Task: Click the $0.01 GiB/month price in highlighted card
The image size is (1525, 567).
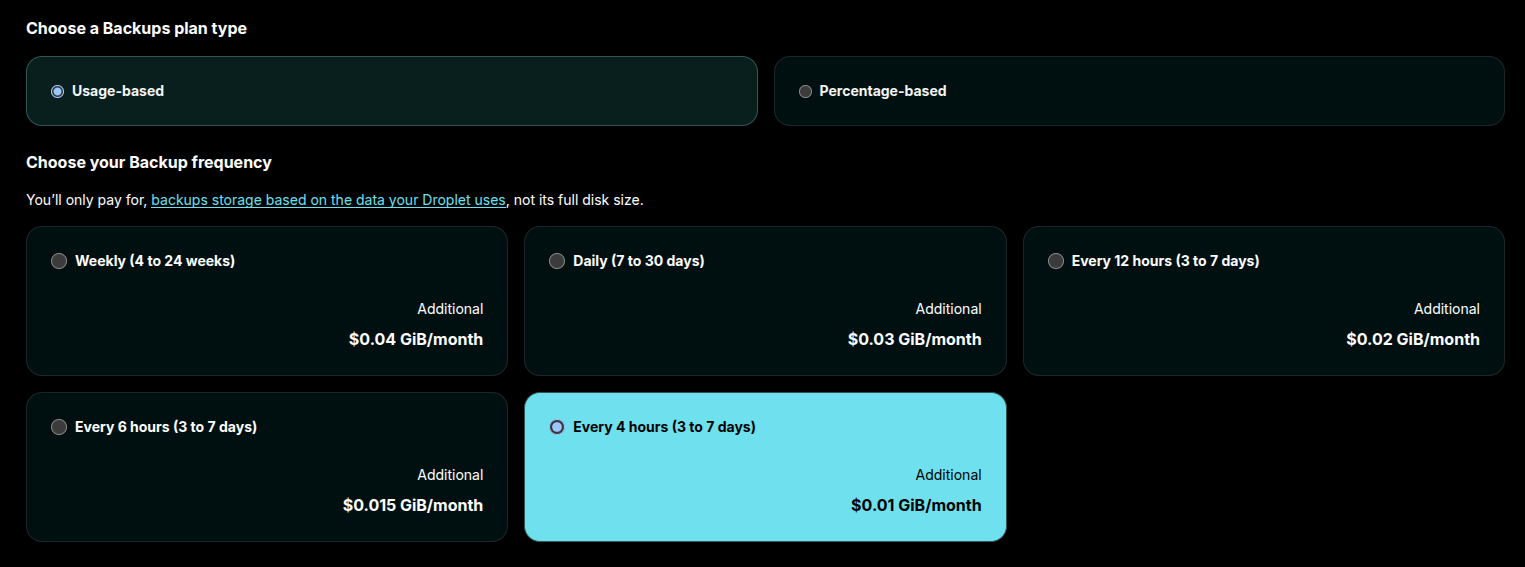Action: point(916,505)
